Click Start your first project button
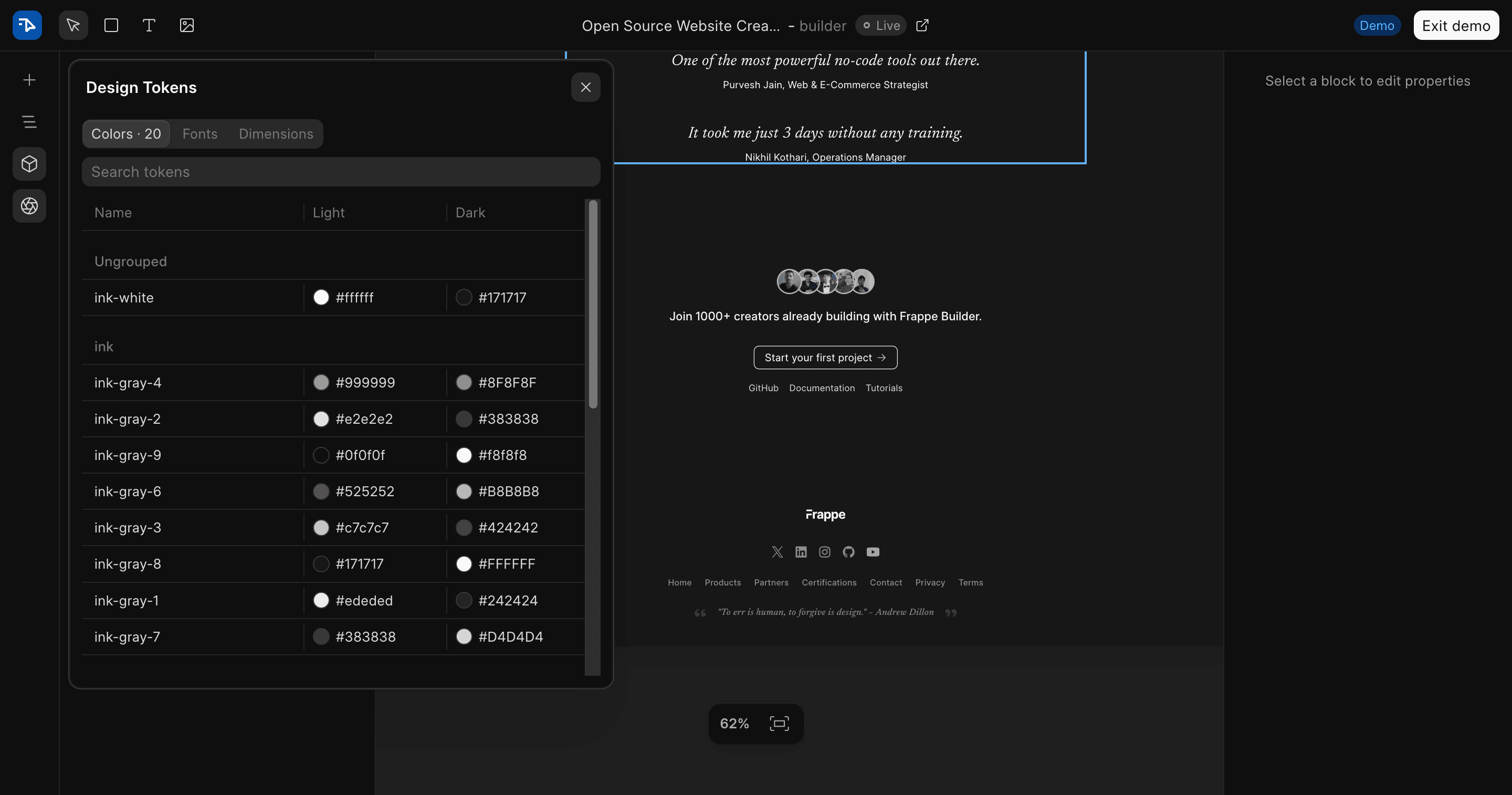Viewport: 1512px width, 795px height. [x=825, y=358]
